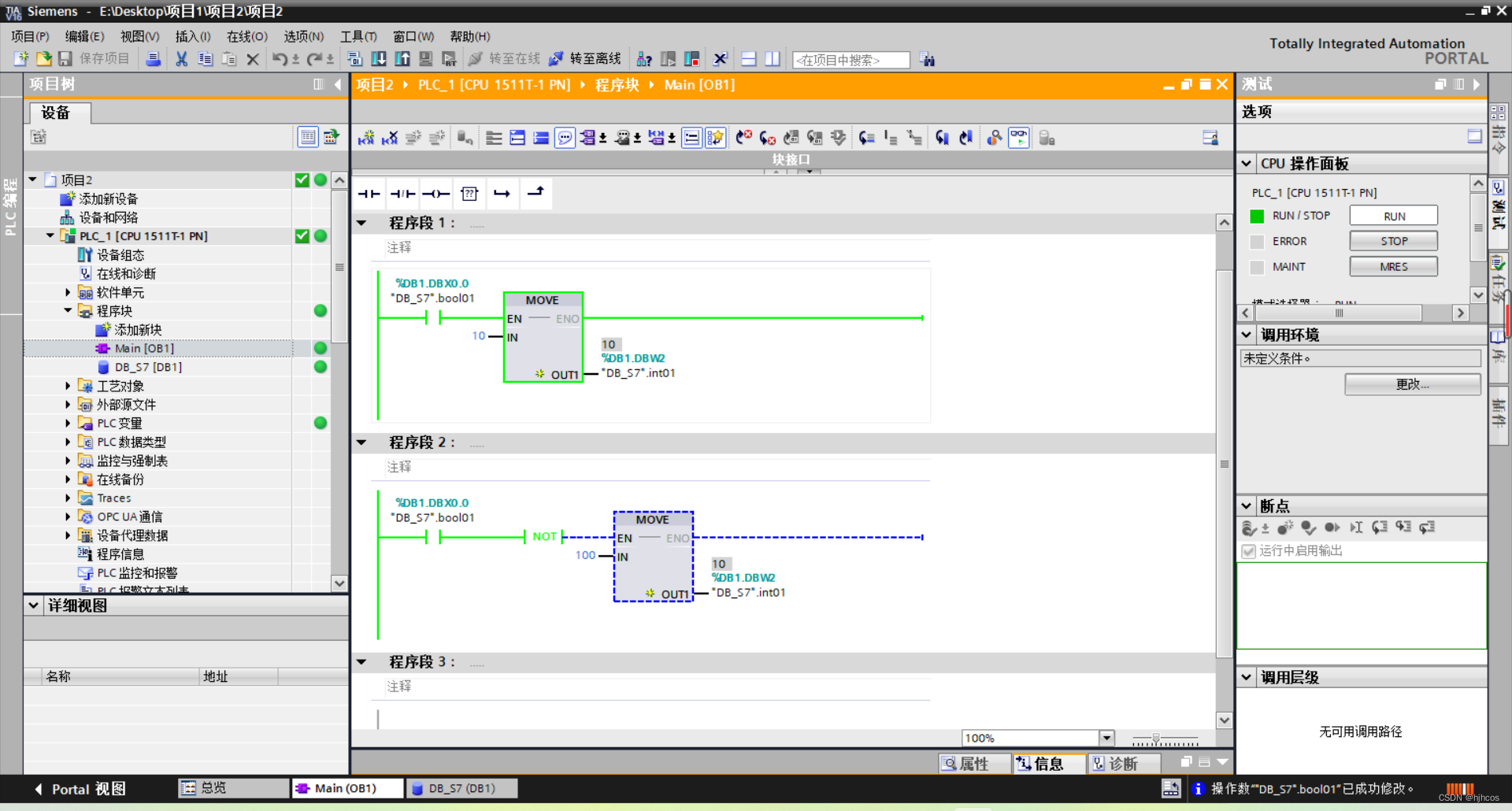Click the upload from device icon

pyautogui.click(x=402, y=59)
